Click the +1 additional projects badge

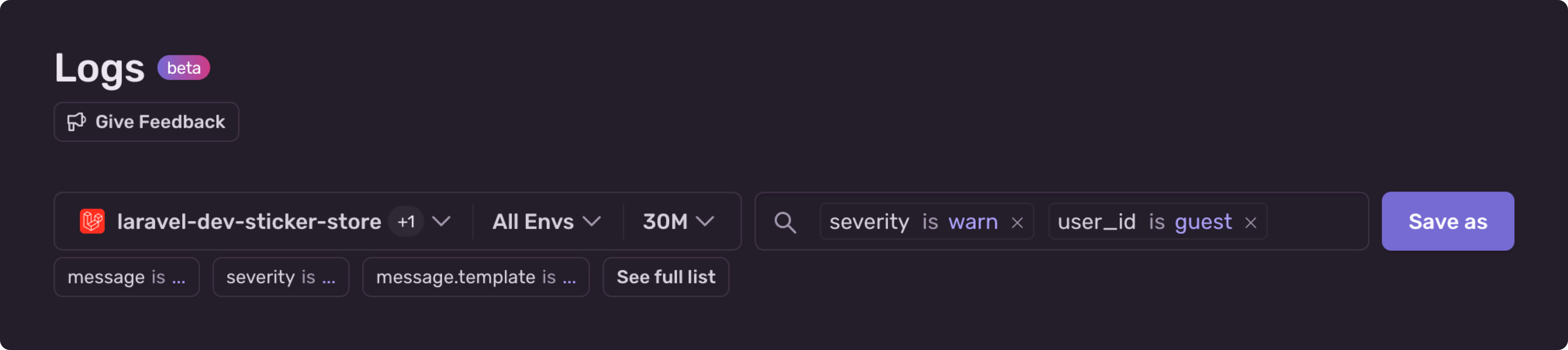point(406,222)
